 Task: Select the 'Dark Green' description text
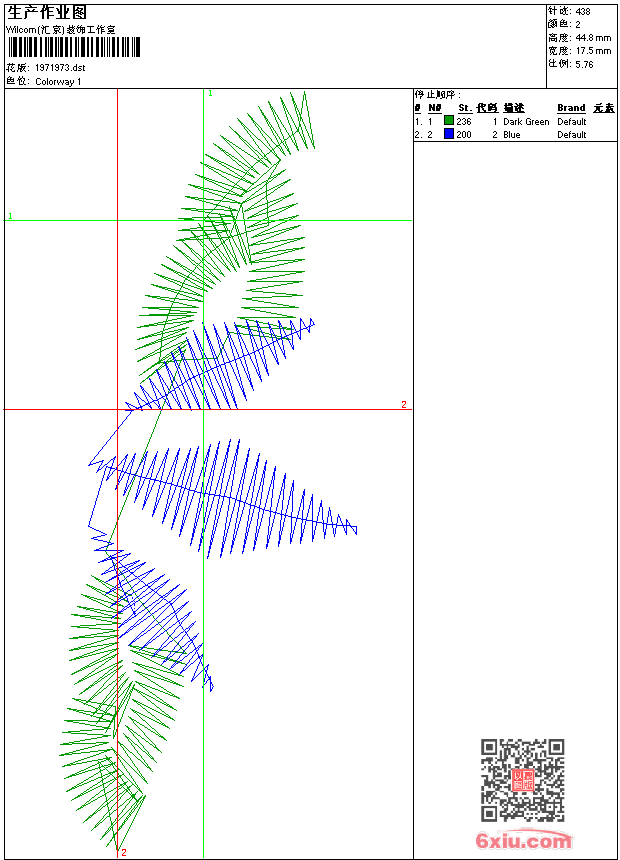[x=526, y=122]
